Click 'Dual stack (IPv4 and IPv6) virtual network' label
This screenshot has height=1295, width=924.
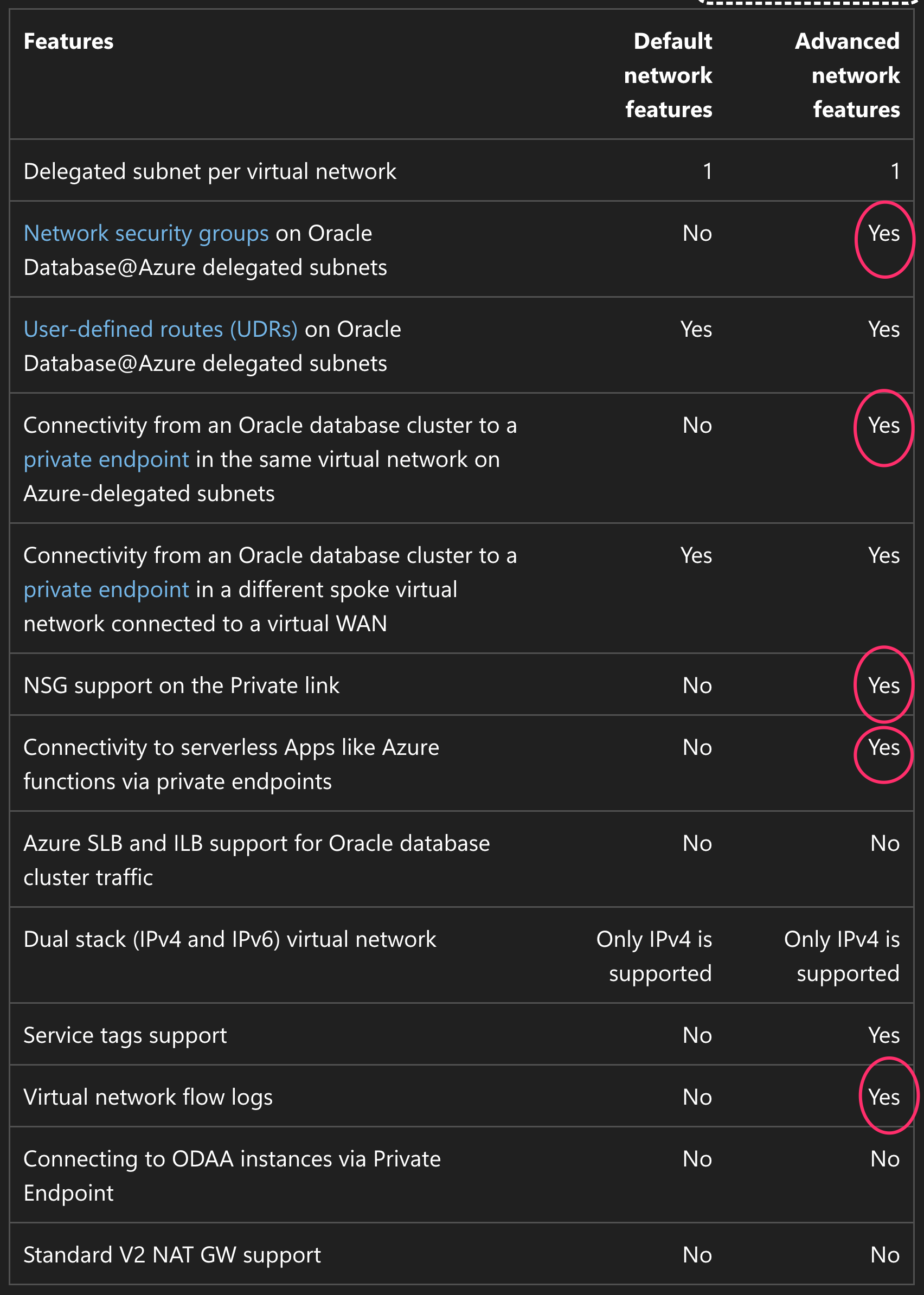point(229,939)
